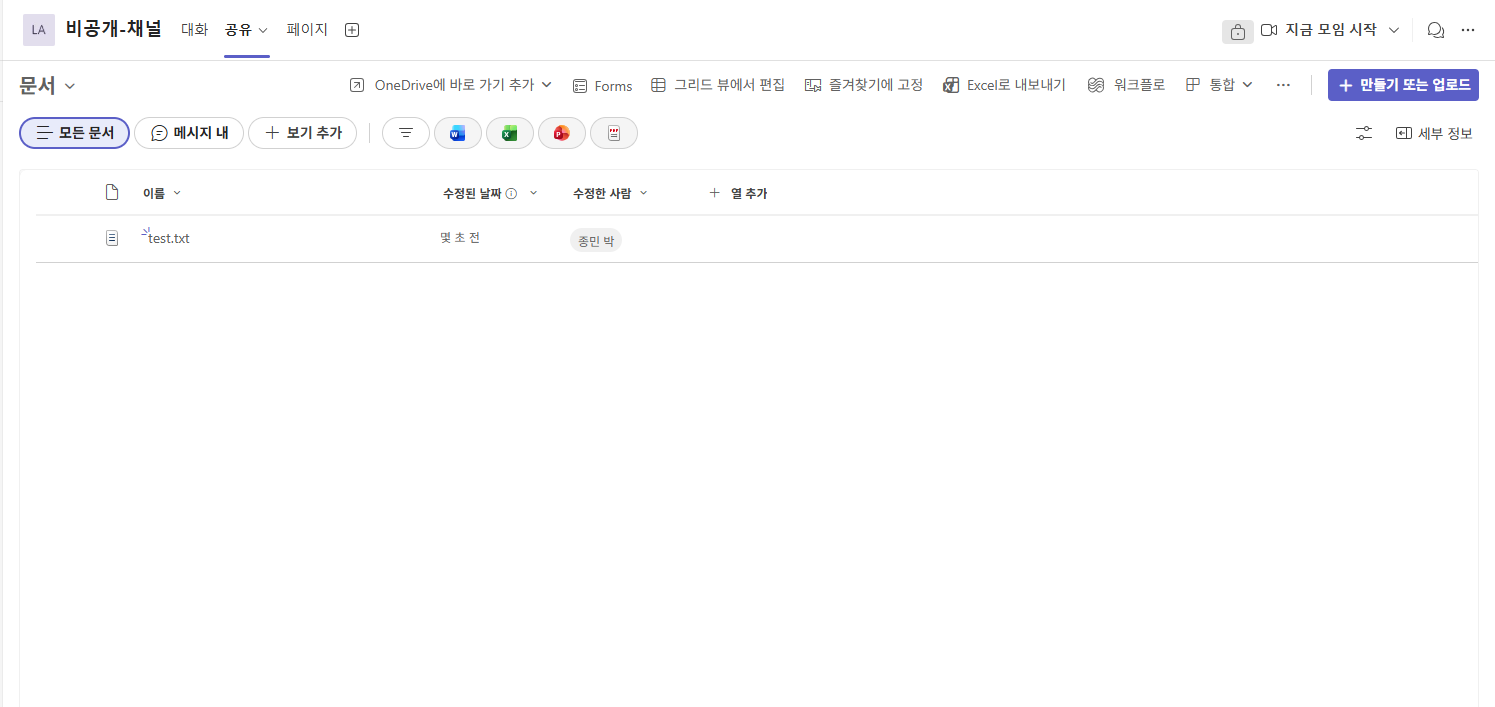Filter by Word documents icon
This screenshot has height=707, width=1495.
point(458,133)
